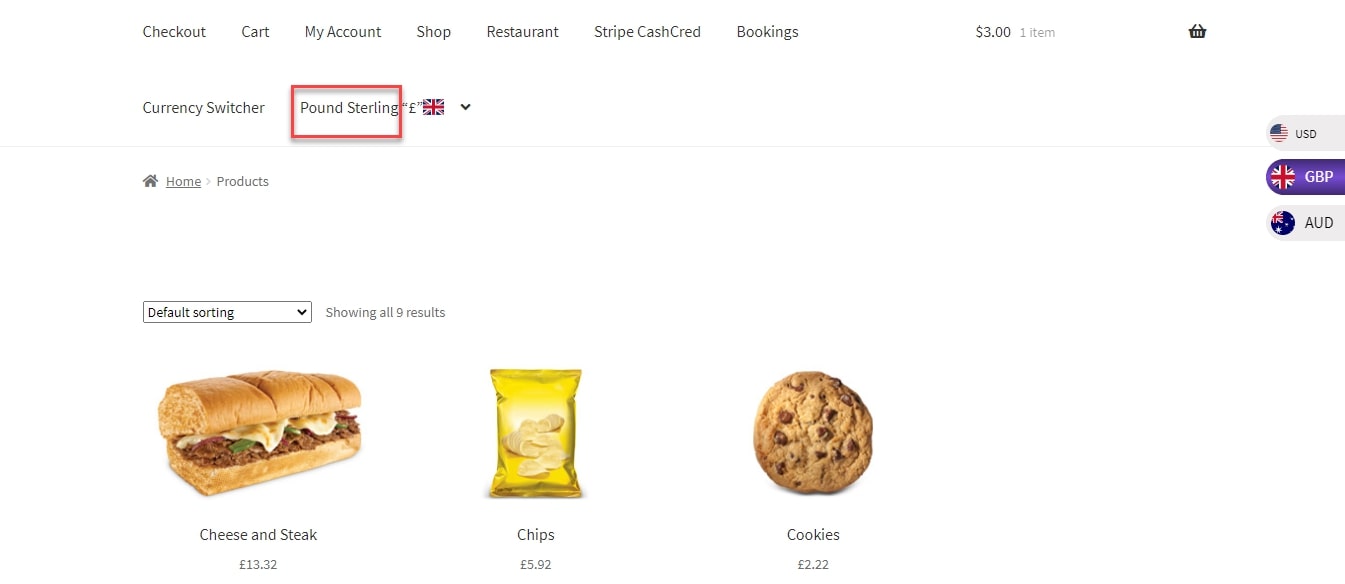Viewport: 1345px width, 584px height.
Task: Click the Cookies product image
Action: (813, 433)
